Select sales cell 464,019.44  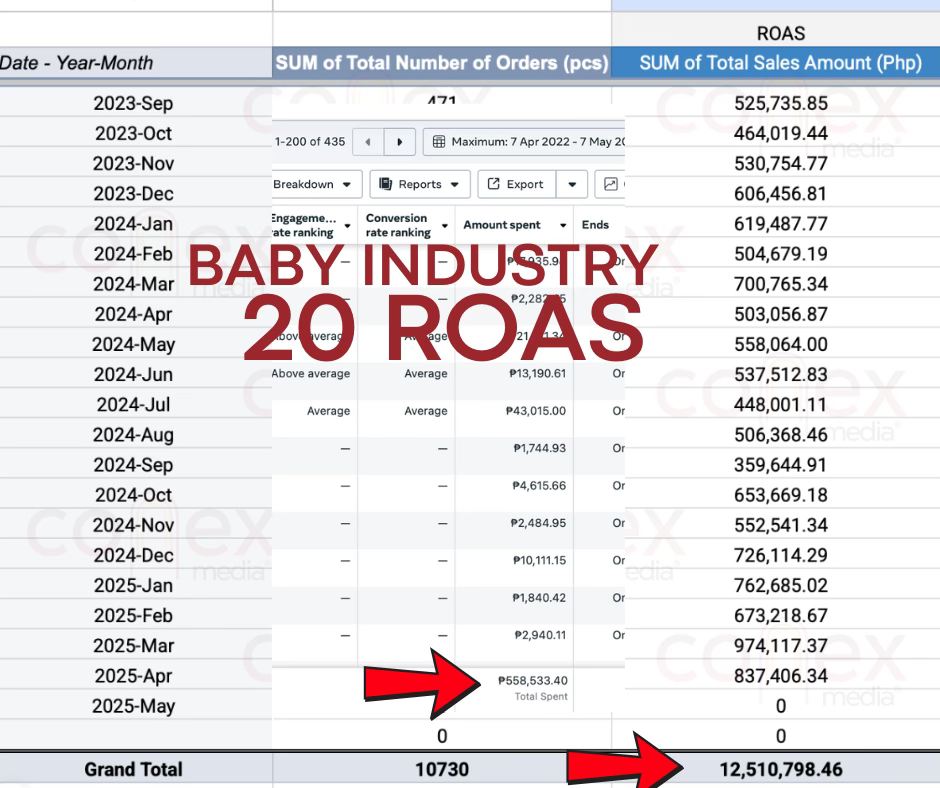[x=781, y=133]
